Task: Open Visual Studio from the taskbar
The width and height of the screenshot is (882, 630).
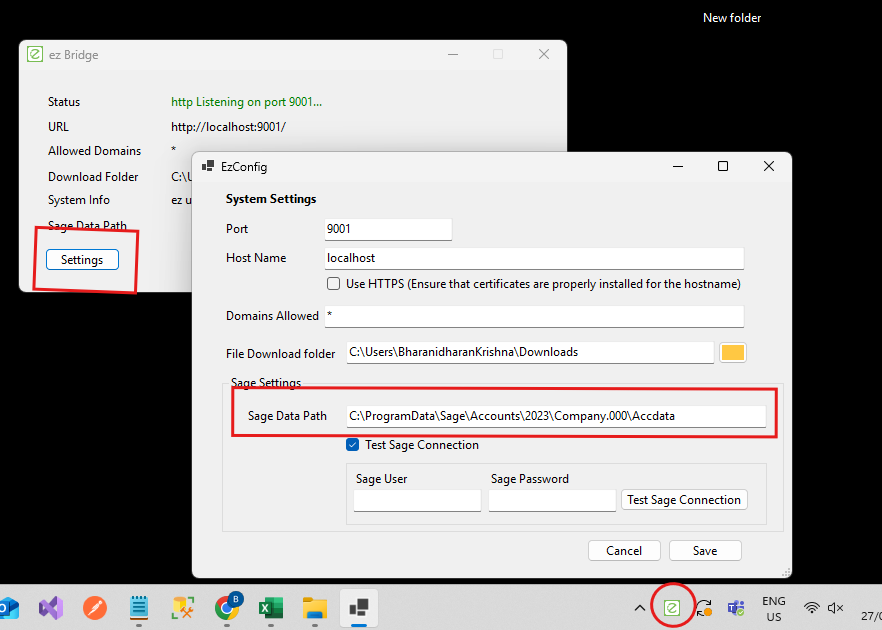Action: pyautogui.click(x=51, y=608)
